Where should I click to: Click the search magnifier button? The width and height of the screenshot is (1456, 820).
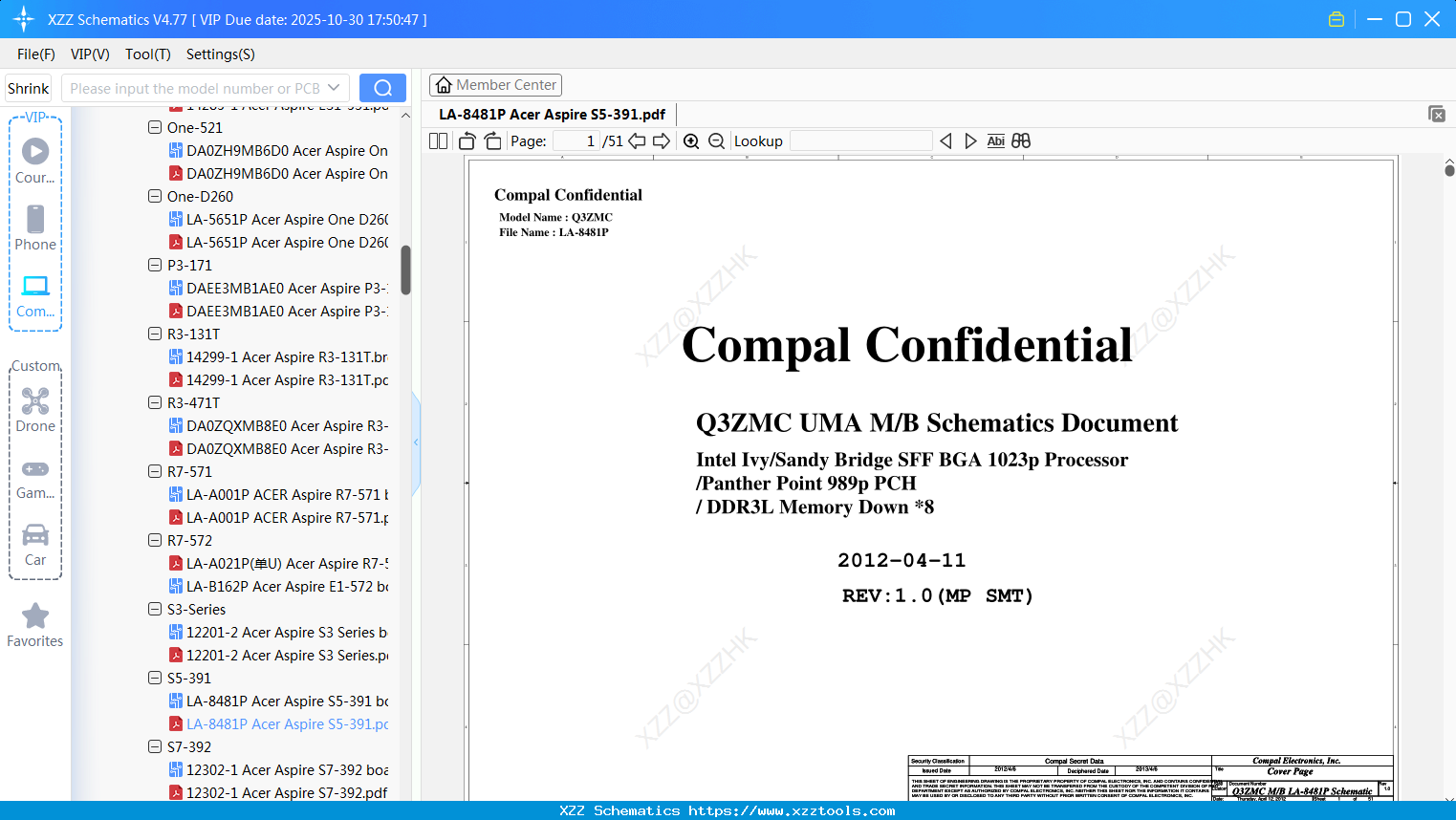click(x=382, y=88)
